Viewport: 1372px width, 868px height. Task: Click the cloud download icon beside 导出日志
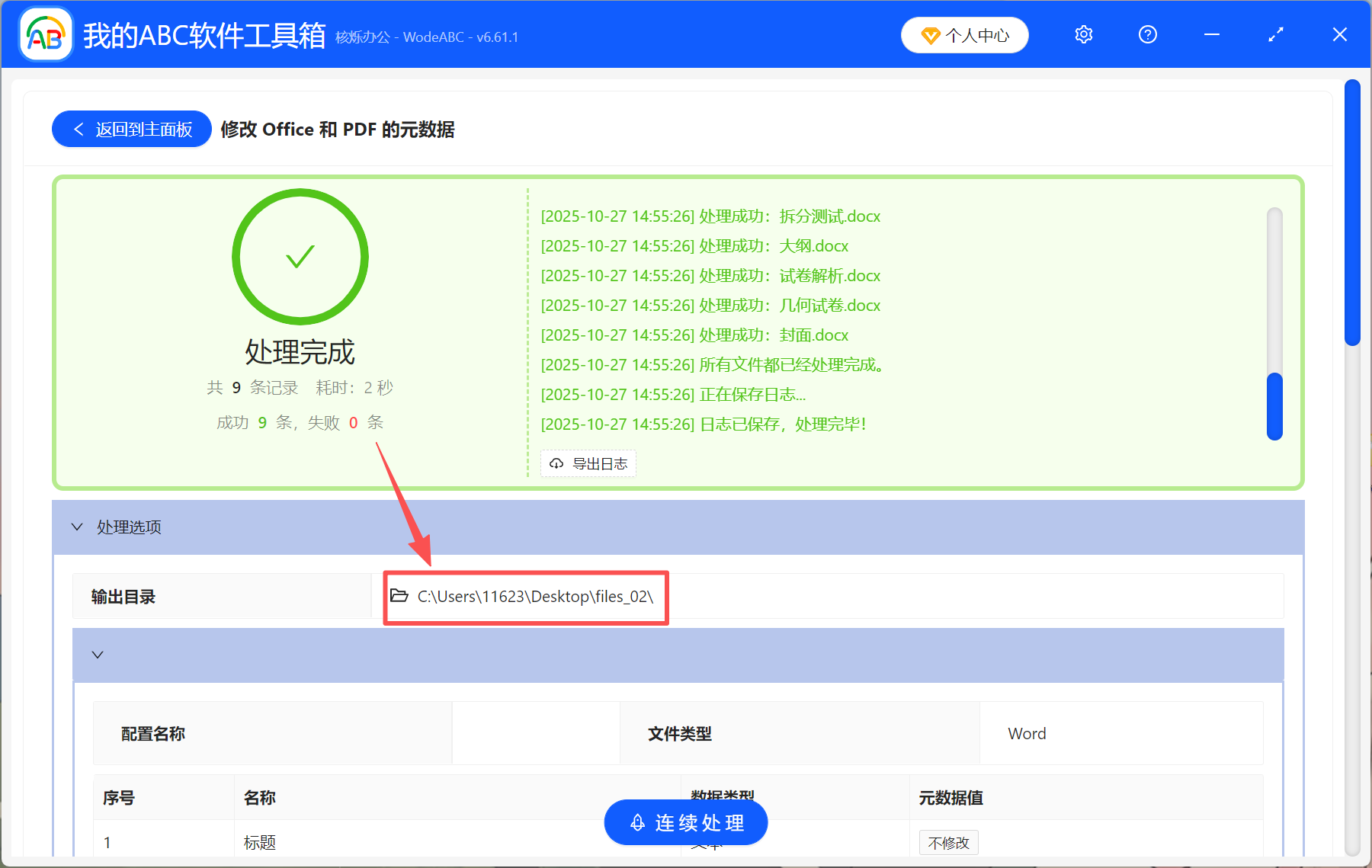[556, 463]
